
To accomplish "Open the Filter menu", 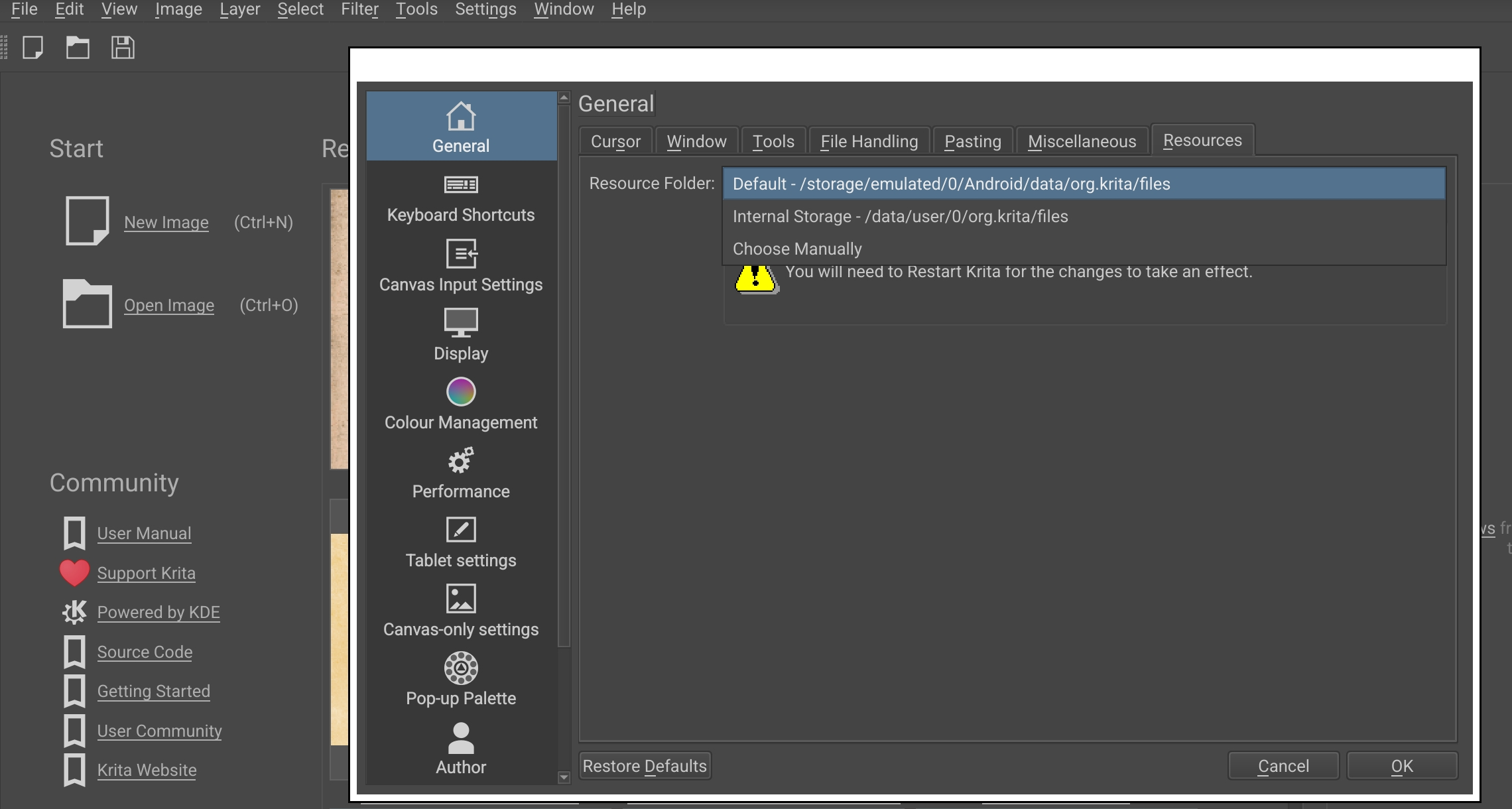I will pos(359,9).
